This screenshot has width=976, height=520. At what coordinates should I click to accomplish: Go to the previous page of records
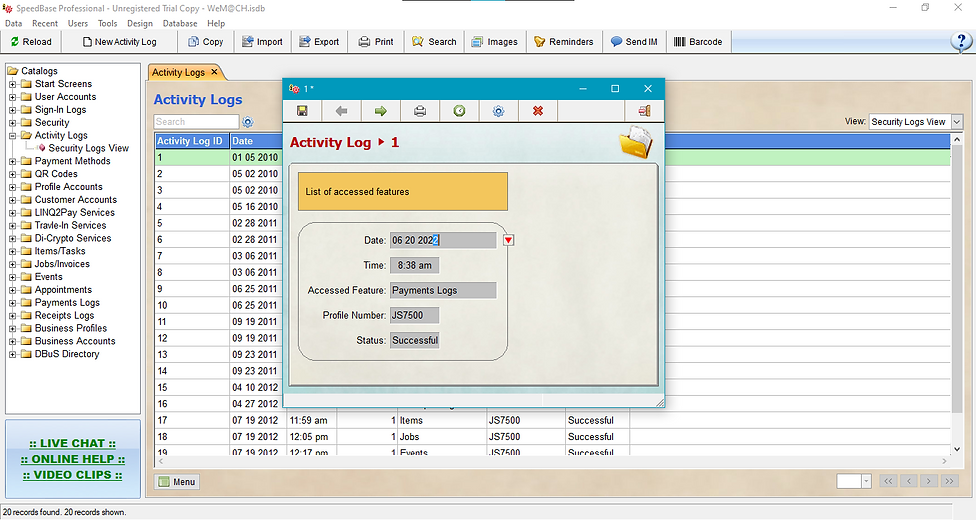(909, 481)
